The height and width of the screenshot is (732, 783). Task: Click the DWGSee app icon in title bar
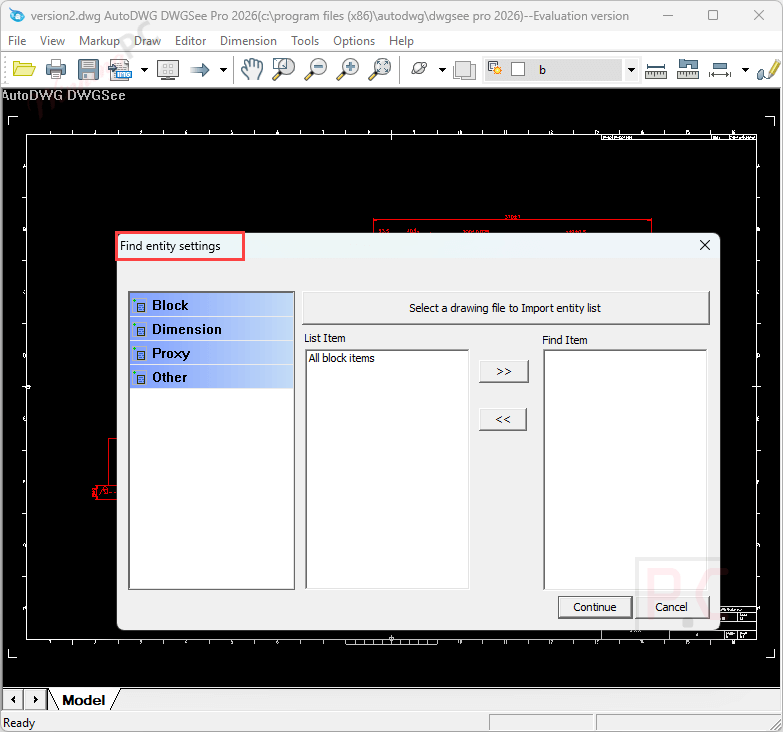tap(16, 15)
